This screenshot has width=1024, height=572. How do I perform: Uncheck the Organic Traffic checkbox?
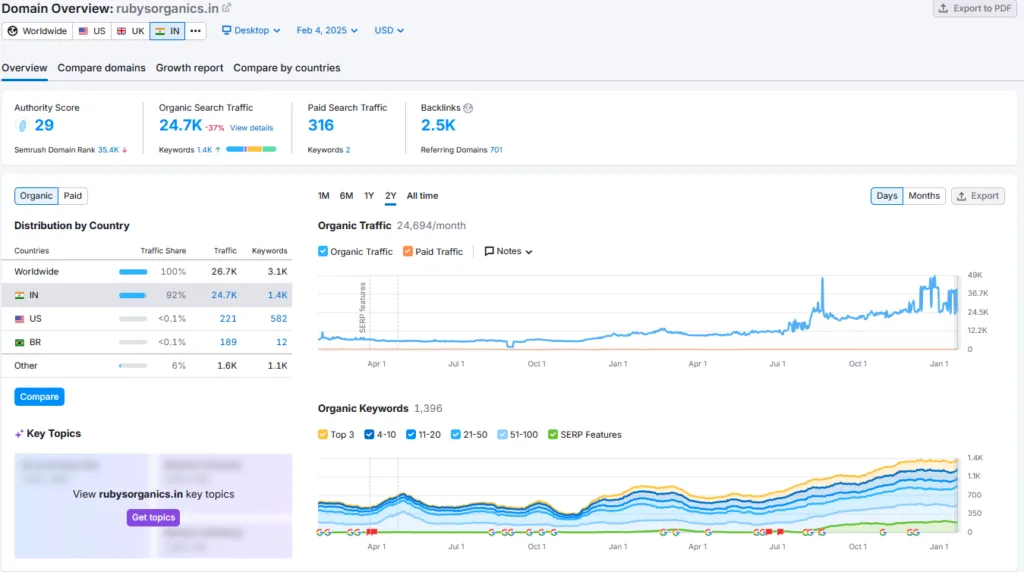tap(323, 251)
